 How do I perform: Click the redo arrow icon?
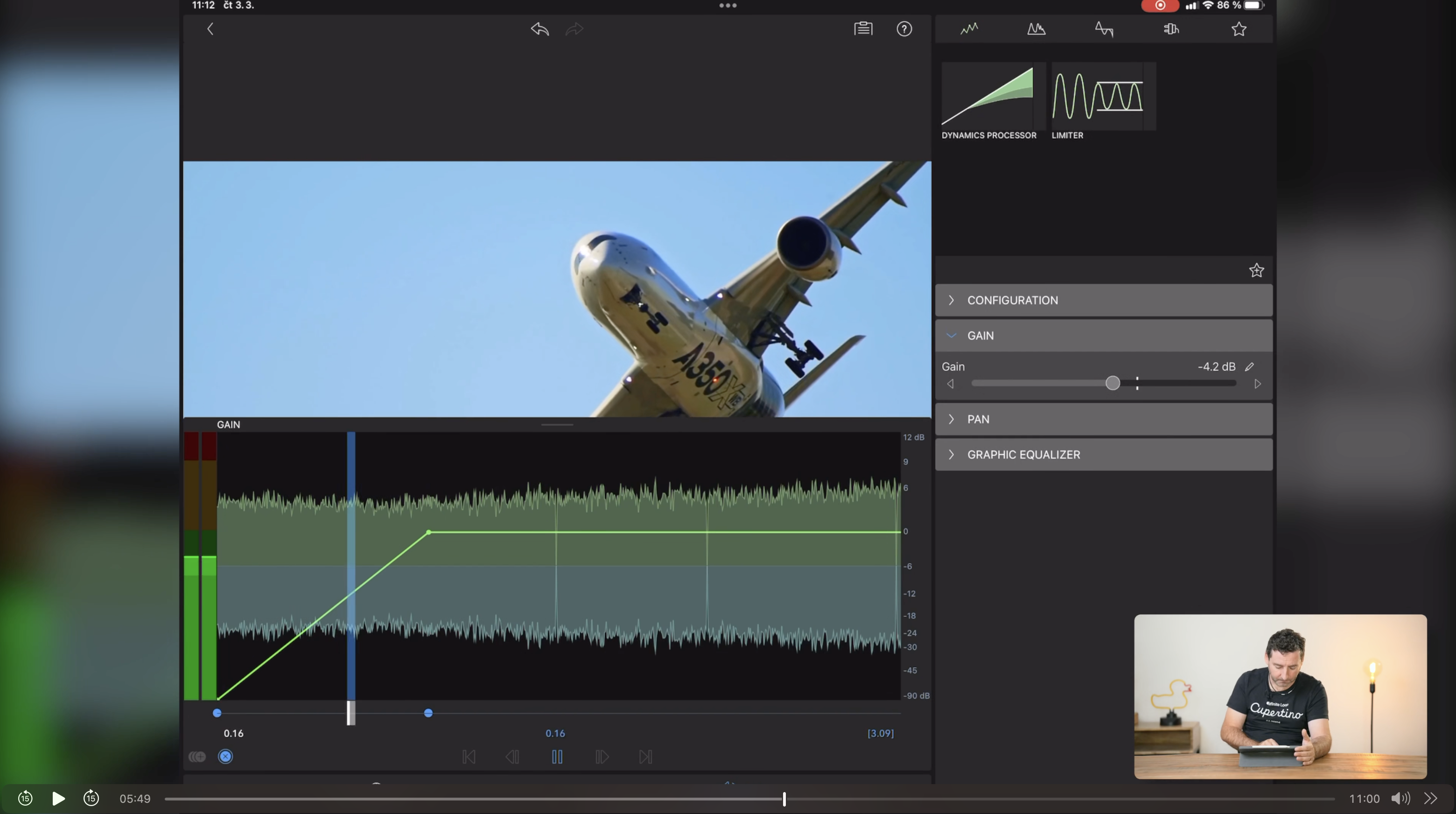point(574,29)
